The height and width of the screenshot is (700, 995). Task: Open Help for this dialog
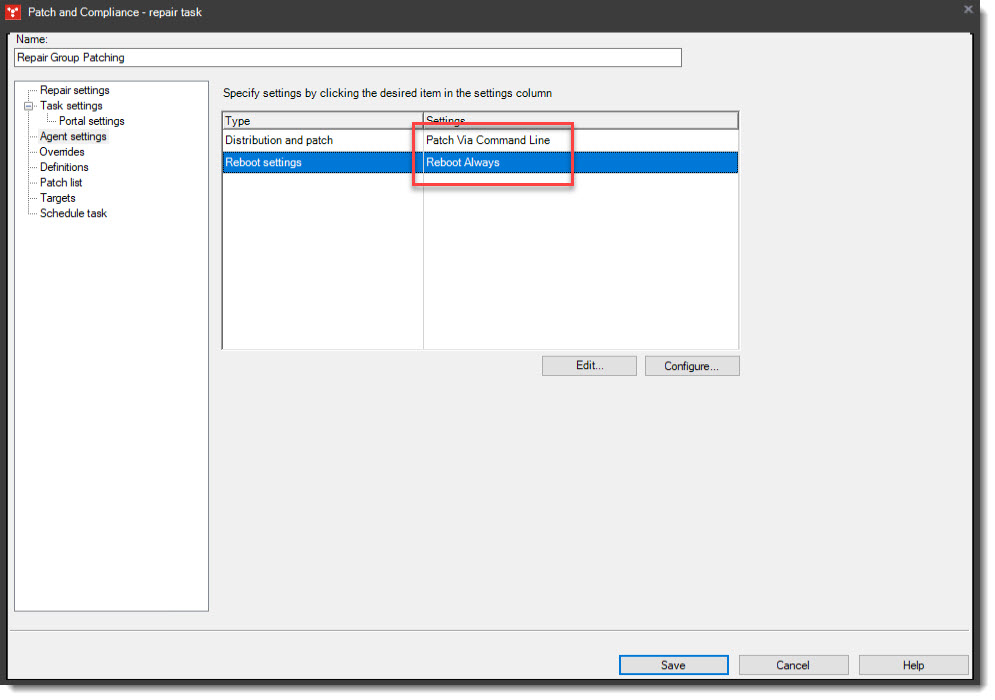pyautogui.click(x=913, y=664)
